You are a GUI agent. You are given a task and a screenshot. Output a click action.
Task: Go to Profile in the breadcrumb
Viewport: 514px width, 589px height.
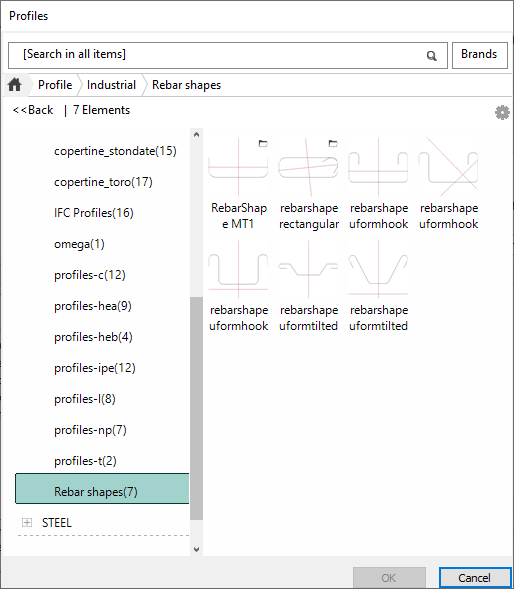click(x=55, y=85)
